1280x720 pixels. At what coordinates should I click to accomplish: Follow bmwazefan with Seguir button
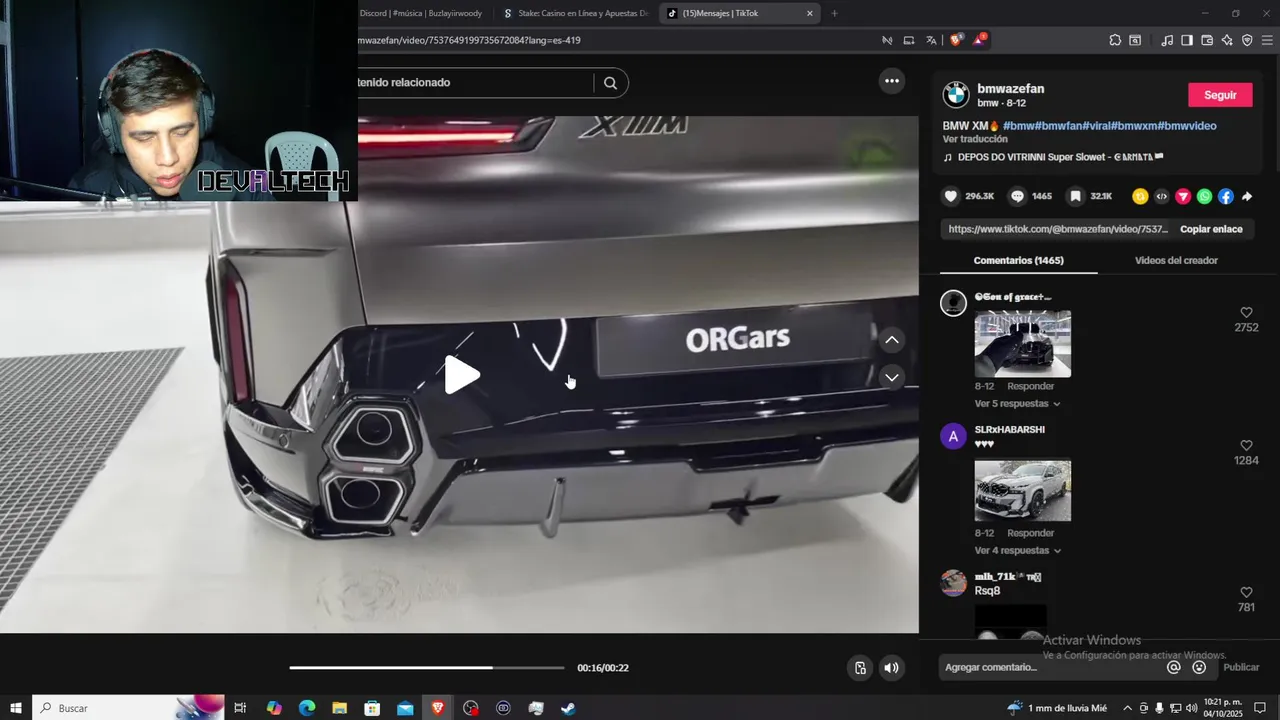coord(1220,95)
